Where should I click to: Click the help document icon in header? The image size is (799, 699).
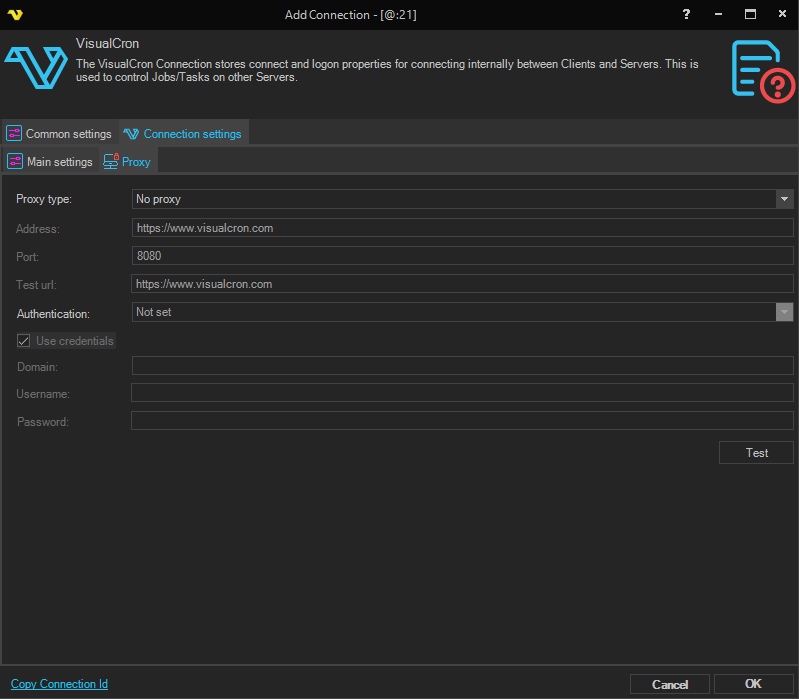(x=763, y=70)
